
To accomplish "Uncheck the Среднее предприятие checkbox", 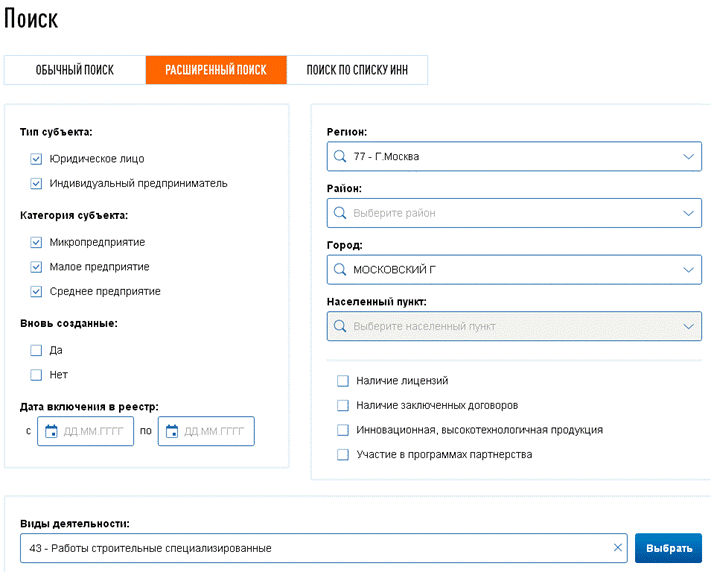I will (36, 292).
